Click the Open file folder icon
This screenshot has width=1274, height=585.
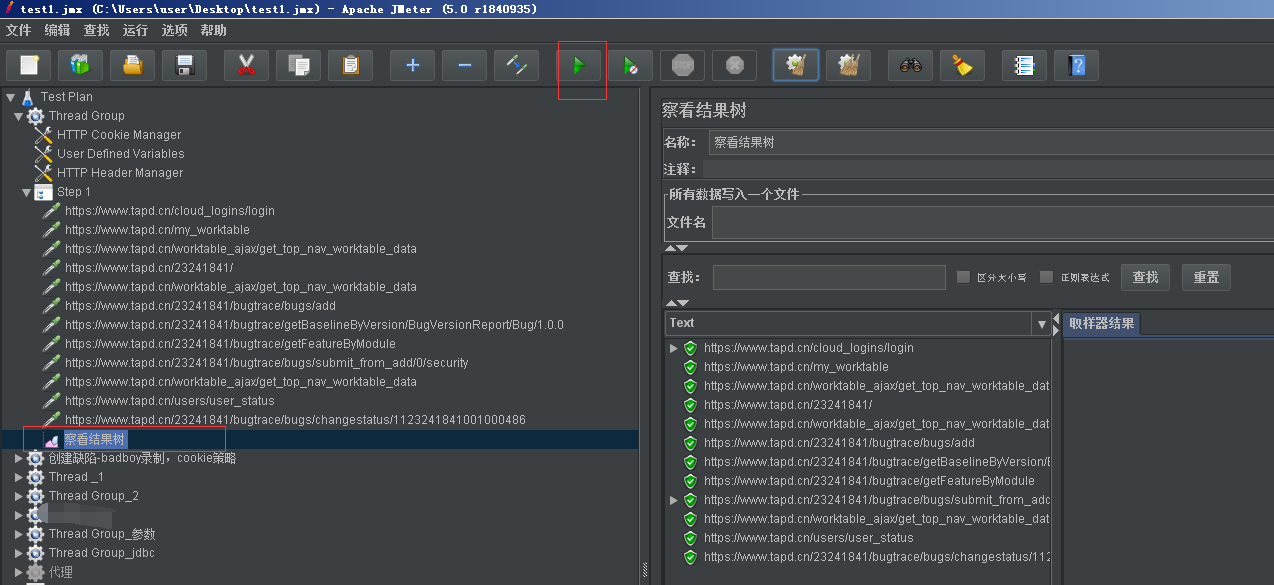click(132, 66)
